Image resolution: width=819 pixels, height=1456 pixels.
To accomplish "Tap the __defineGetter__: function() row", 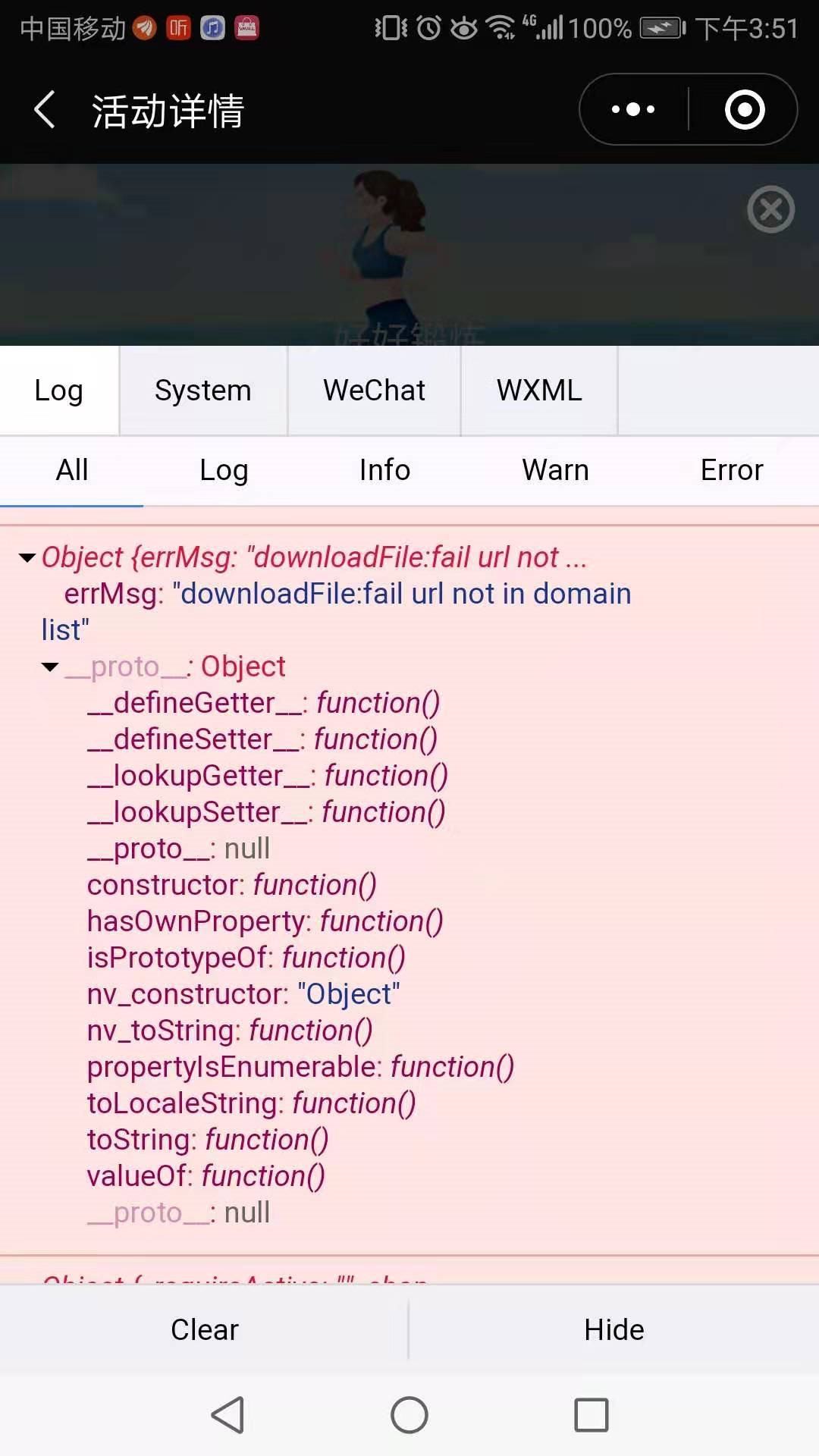I will [263, 703].
